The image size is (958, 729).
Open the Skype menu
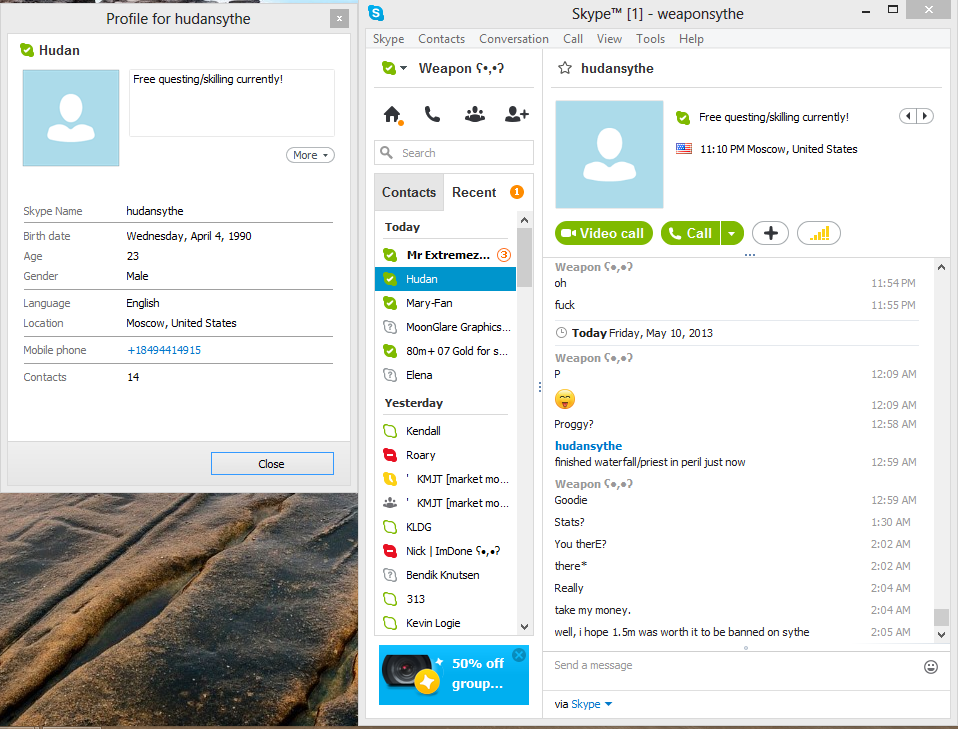(x=389, y=38)
